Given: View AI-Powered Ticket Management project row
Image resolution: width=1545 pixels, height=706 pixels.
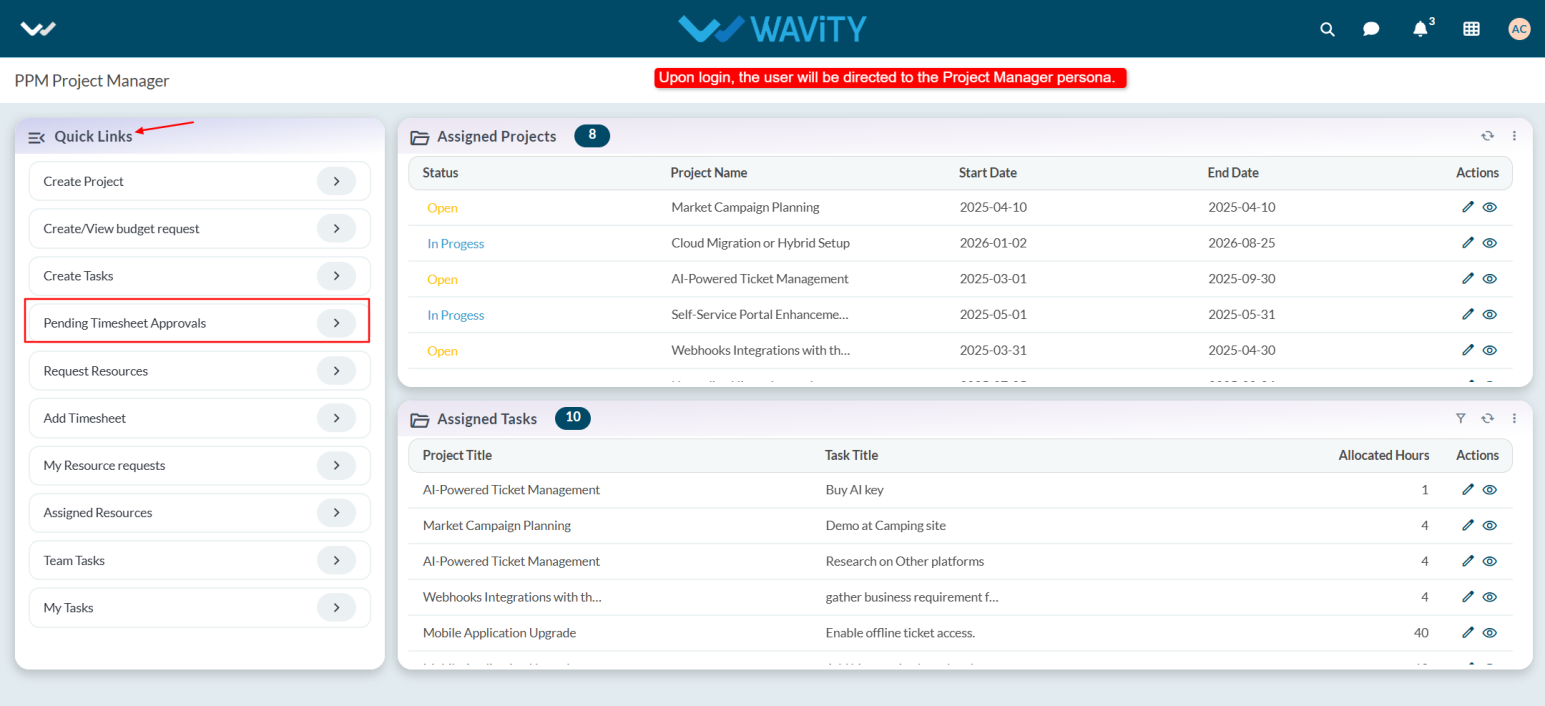Looking at the screenshot, I should 1489,279.
